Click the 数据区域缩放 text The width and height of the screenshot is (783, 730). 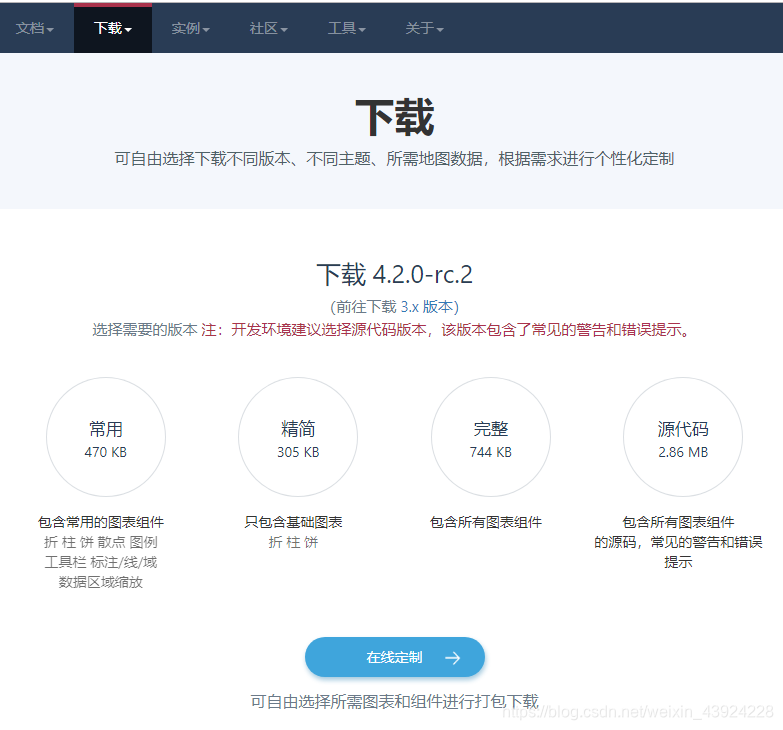[x=101, y=582]
